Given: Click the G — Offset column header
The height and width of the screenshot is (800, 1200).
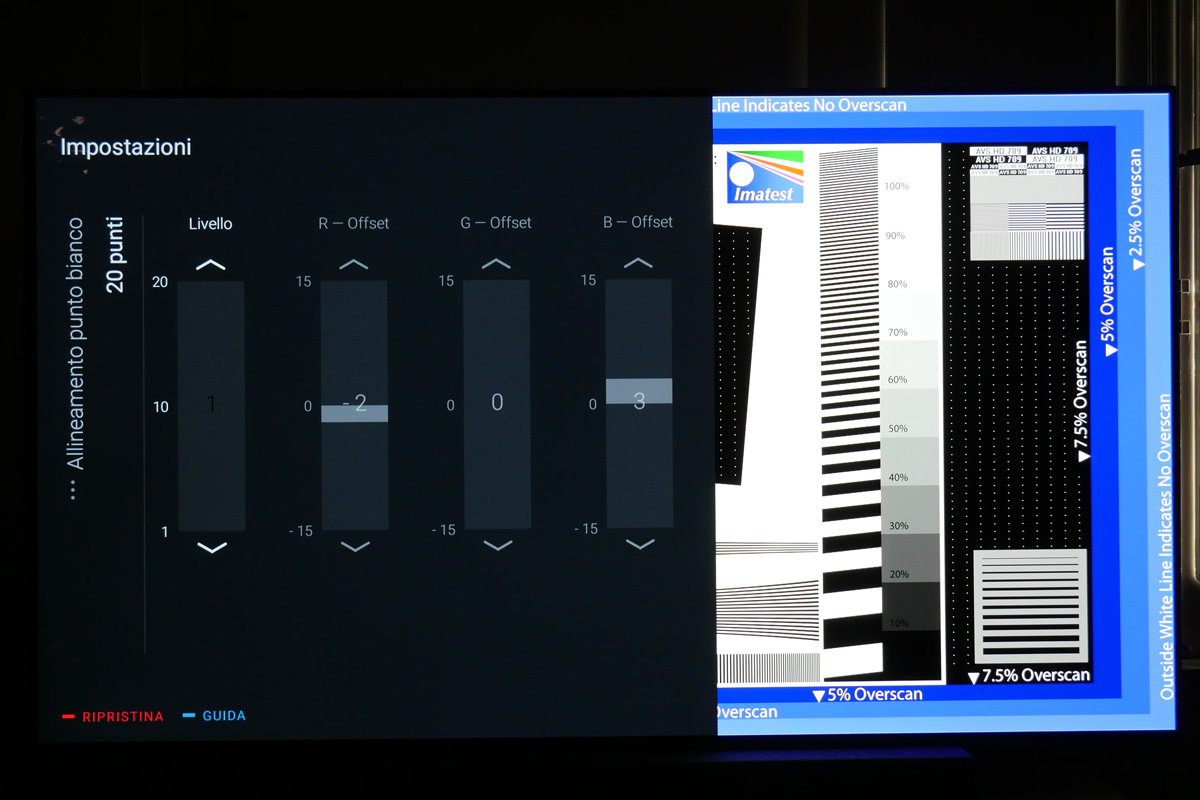Looking at the screenshot, I should (x=496, y=222).
